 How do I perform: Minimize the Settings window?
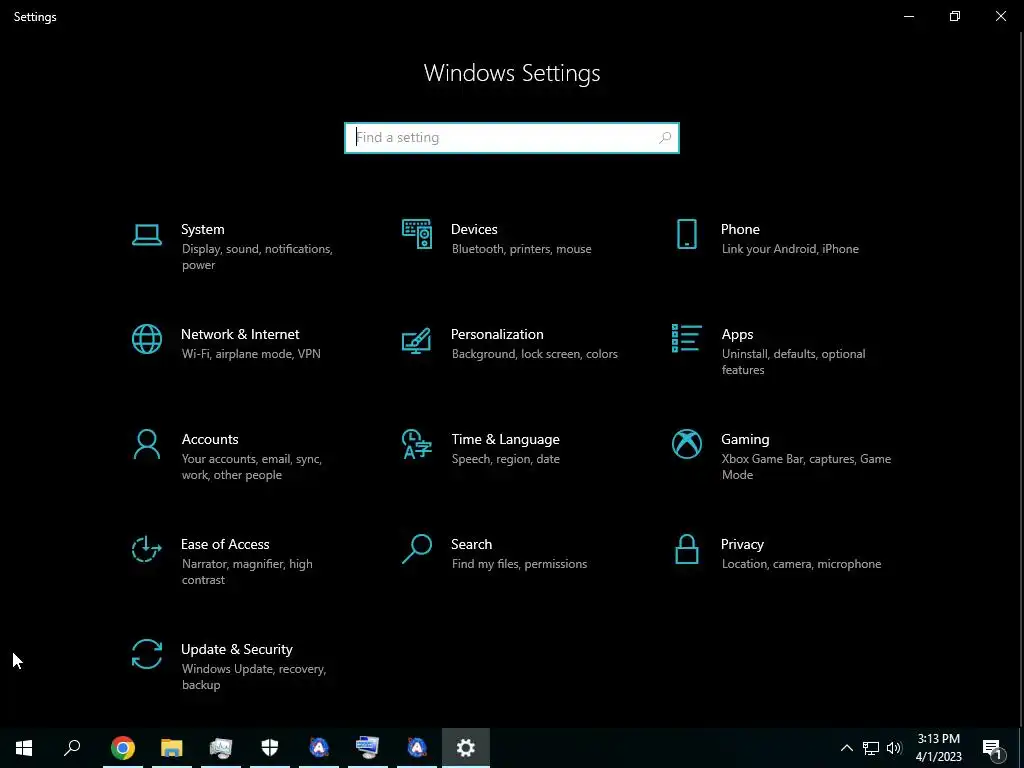908,16
